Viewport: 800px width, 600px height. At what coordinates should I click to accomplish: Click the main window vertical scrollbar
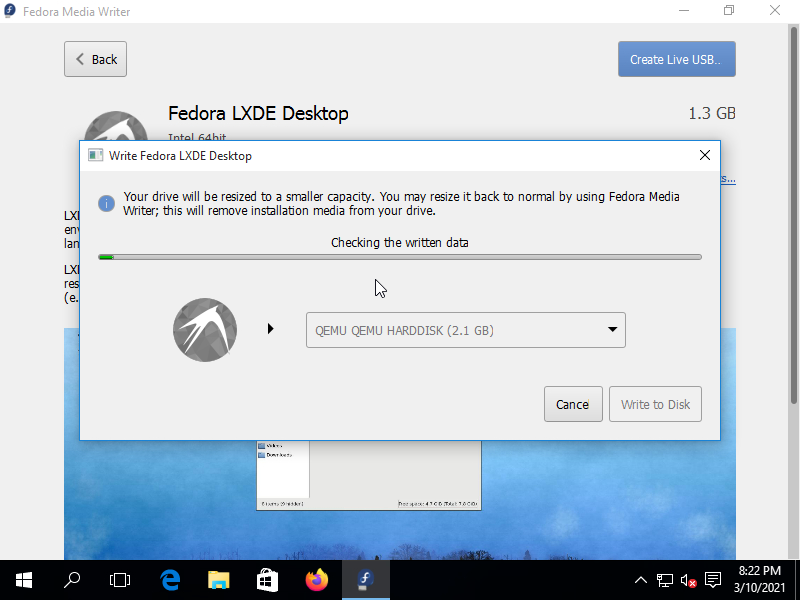pyautogui.click(x=793, y=214)
